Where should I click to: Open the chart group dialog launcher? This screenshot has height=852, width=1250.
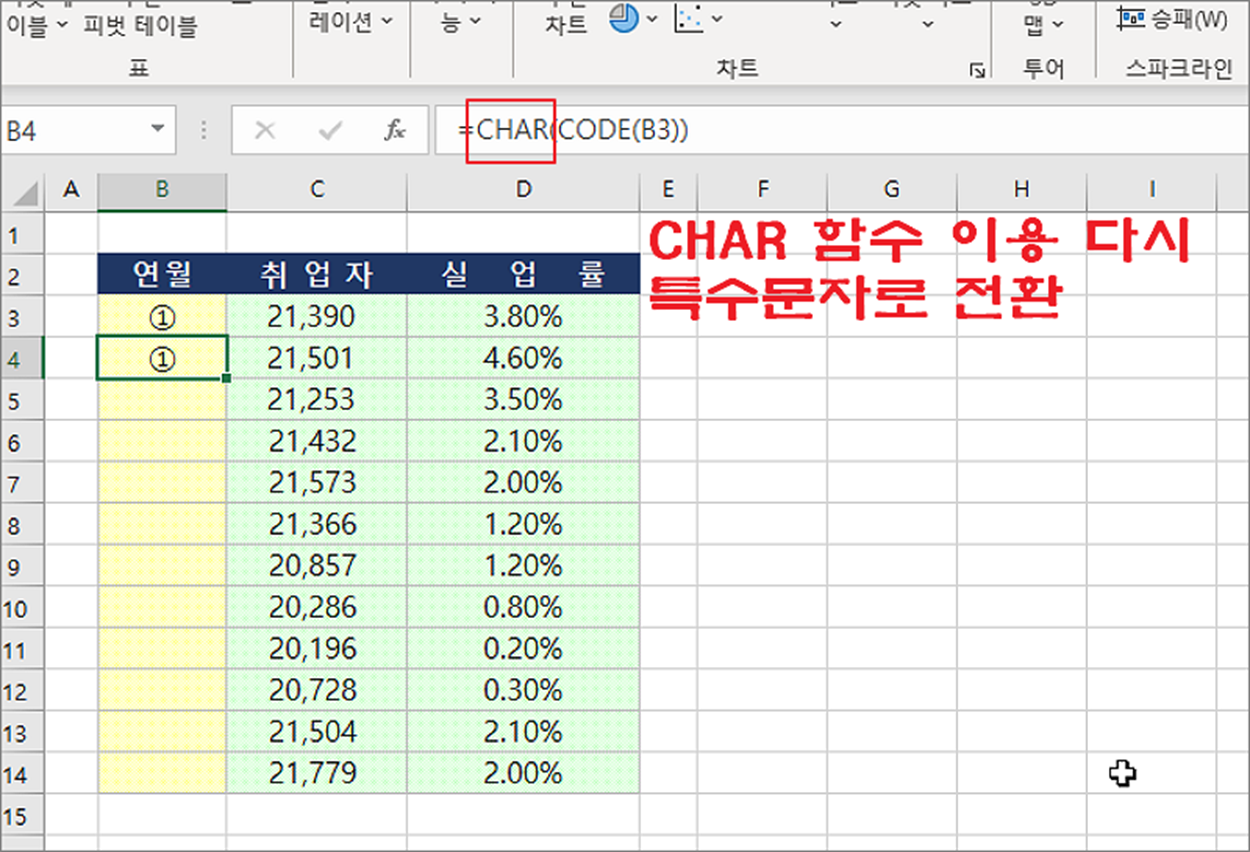(x=977, y=70)
